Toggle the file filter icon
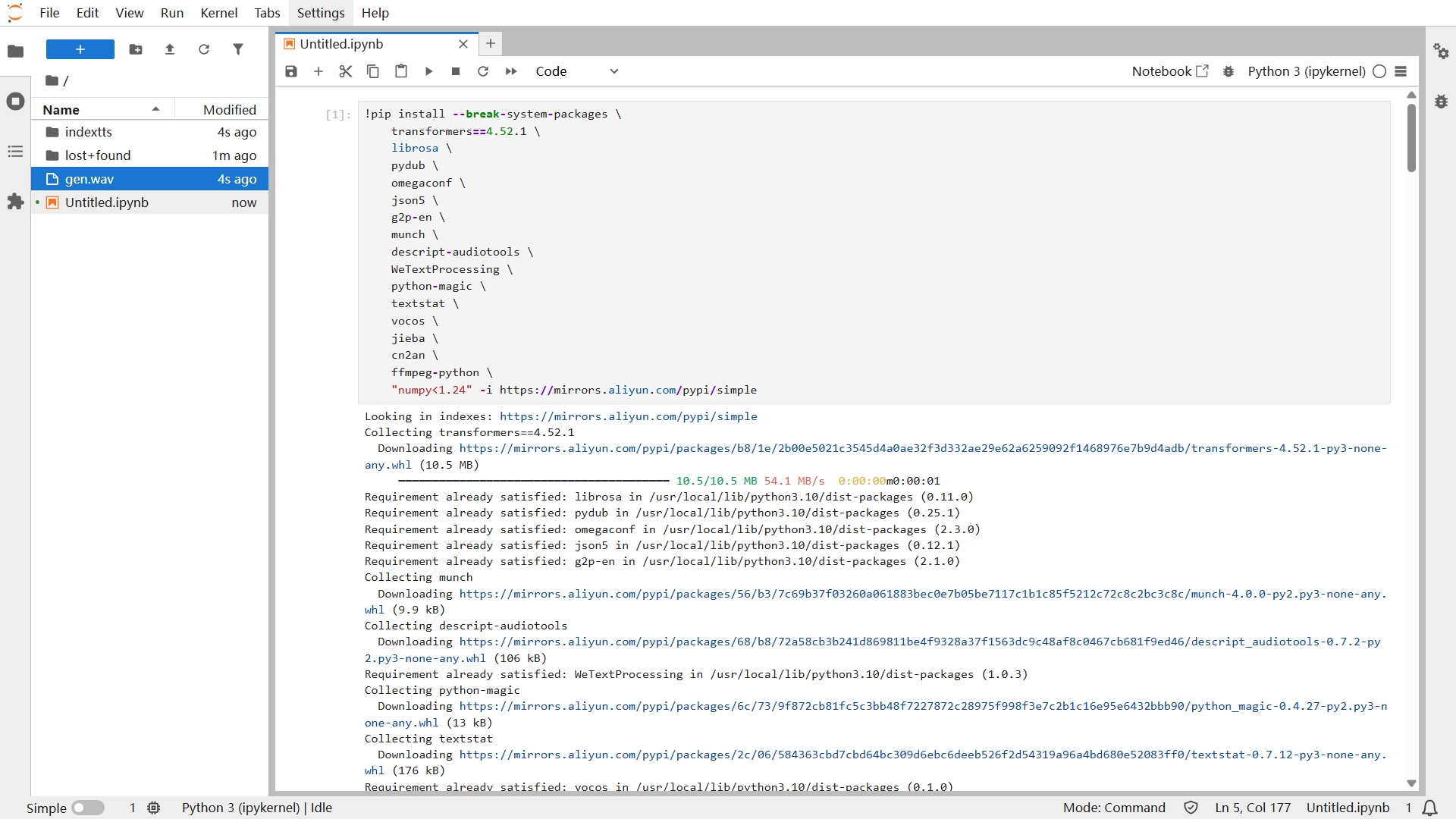This screenshot has height=819, width=1456. pyautogui.click(x=238, y=49)
